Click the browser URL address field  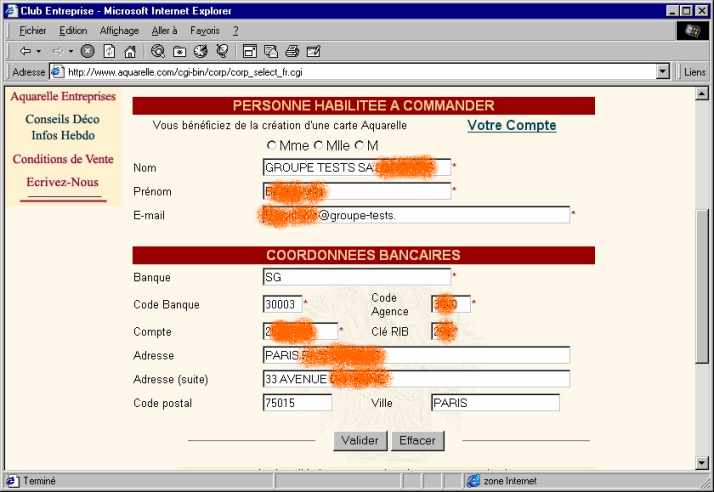click(360, 72)
